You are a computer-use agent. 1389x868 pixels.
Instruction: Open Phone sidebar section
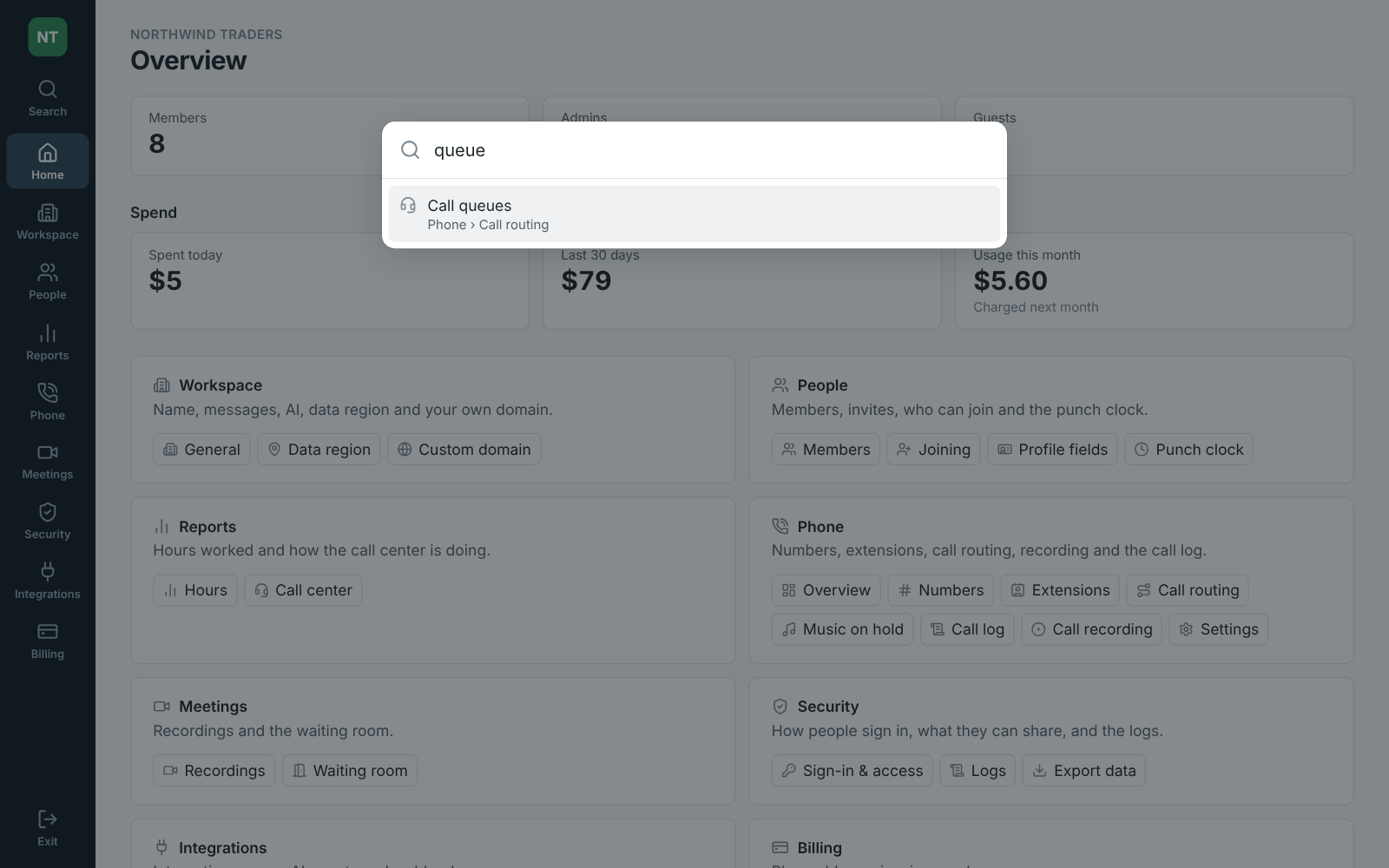tap(48, 402)
